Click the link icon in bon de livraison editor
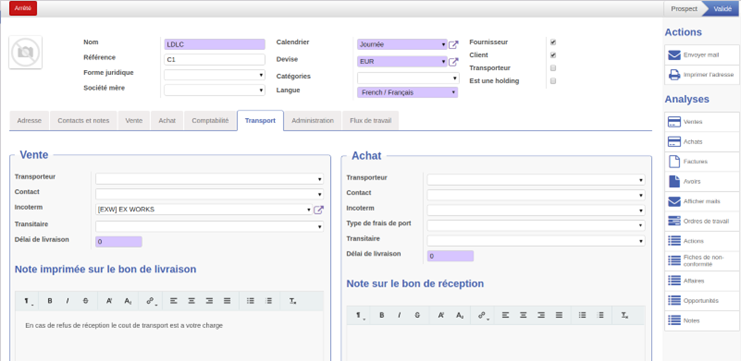 [x=151, y=301]
